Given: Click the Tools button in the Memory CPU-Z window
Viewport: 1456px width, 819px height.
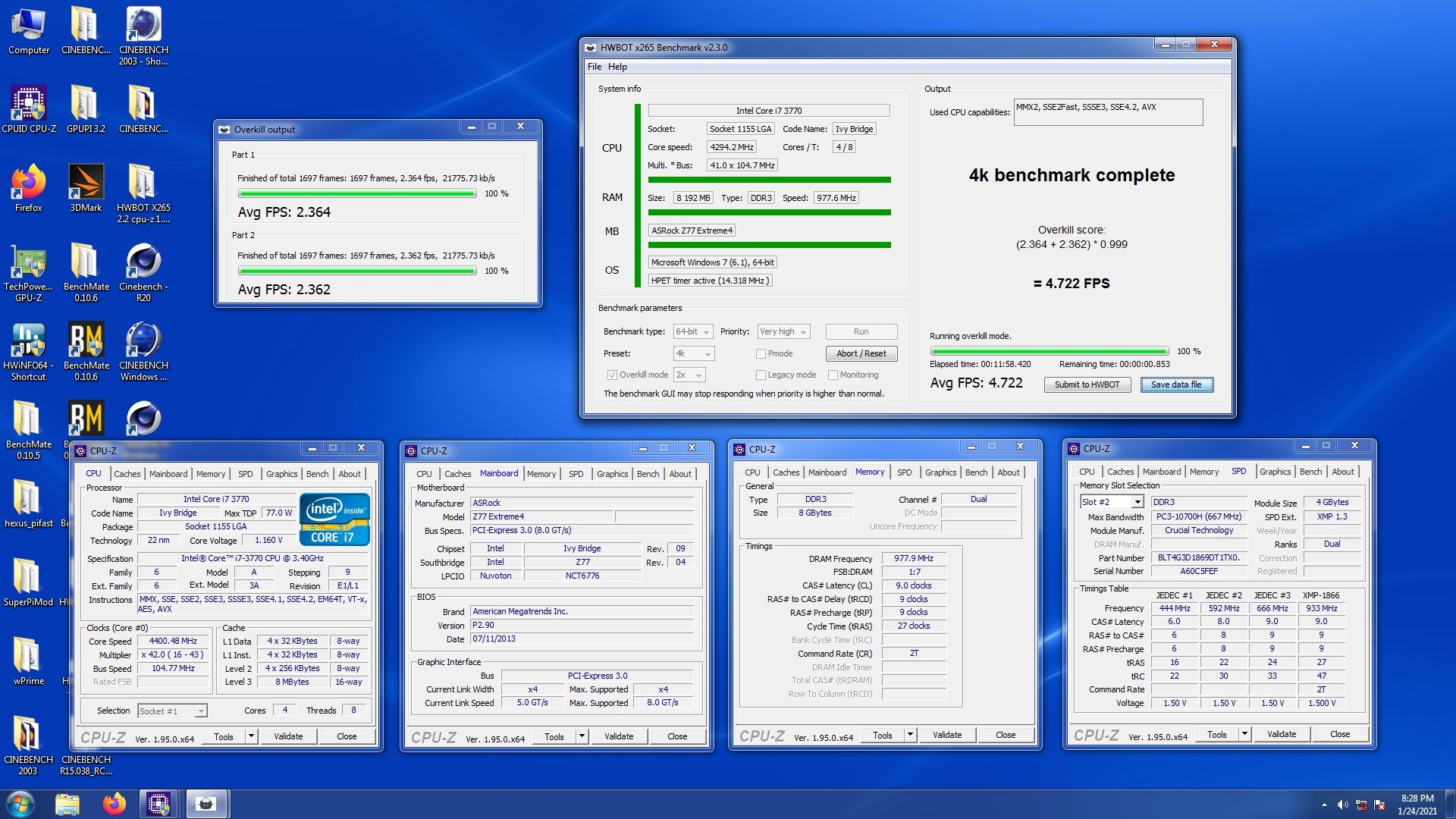Looking at the screenshot, I should (882, 735).
